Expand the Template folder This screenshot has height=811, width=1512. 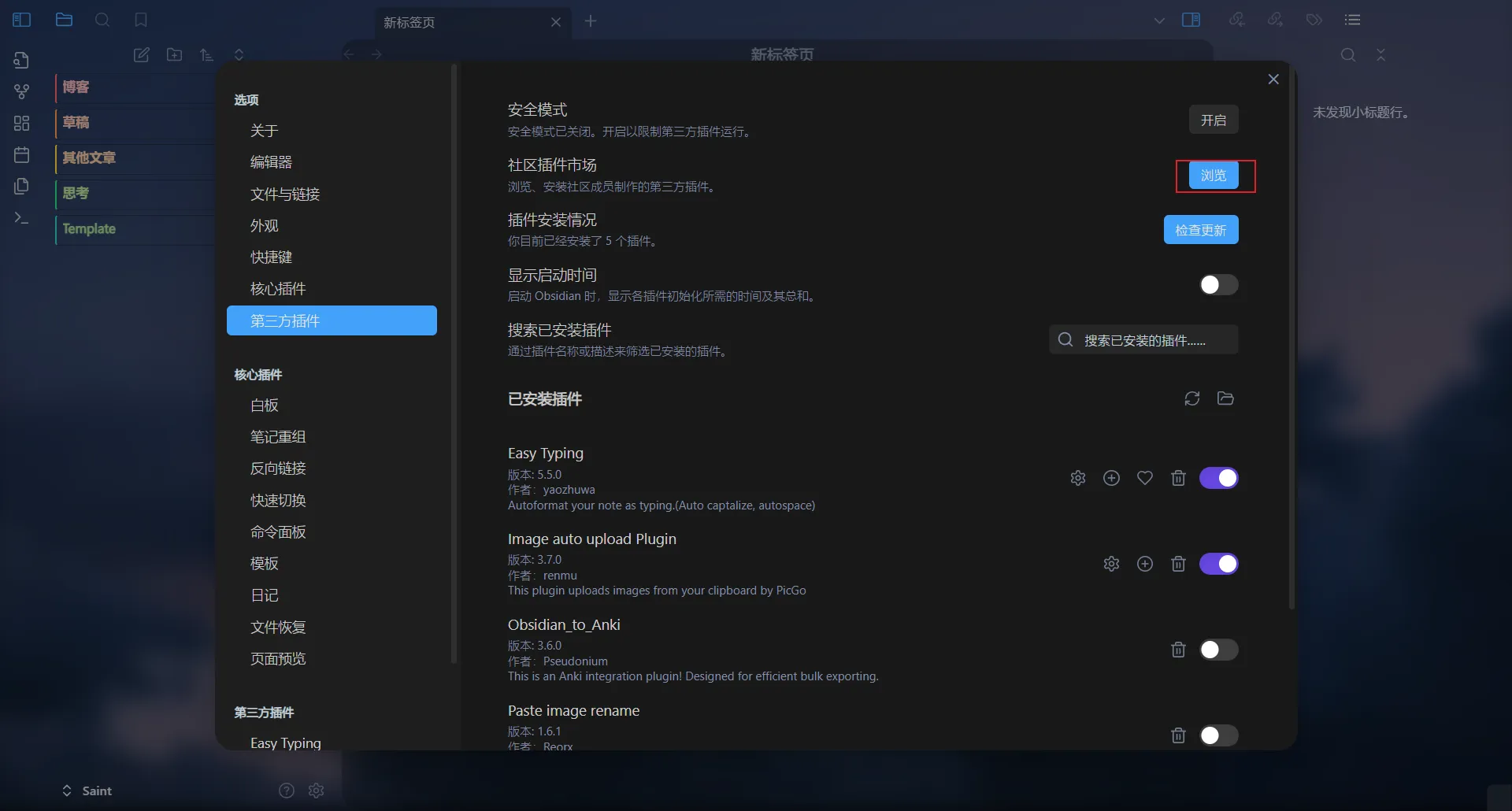coord(135,229)
